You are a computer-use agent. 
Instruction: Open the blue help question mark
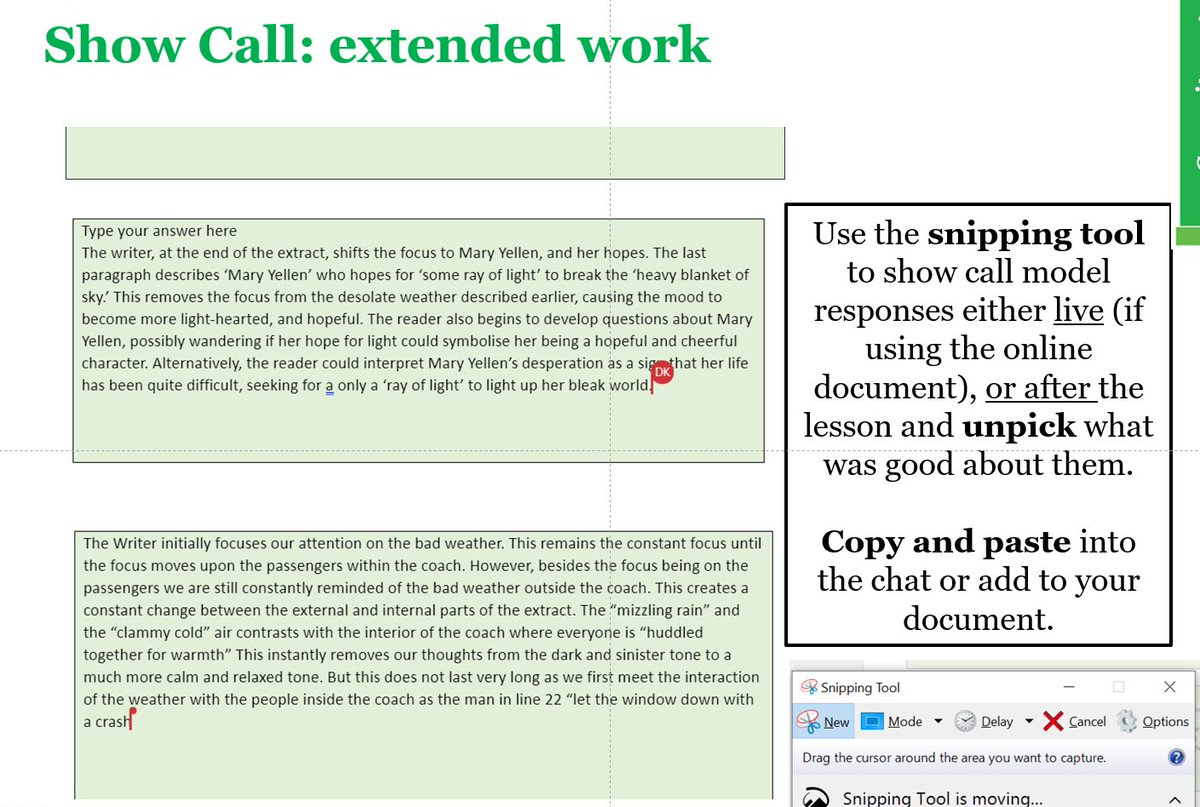click(1176, 757)
